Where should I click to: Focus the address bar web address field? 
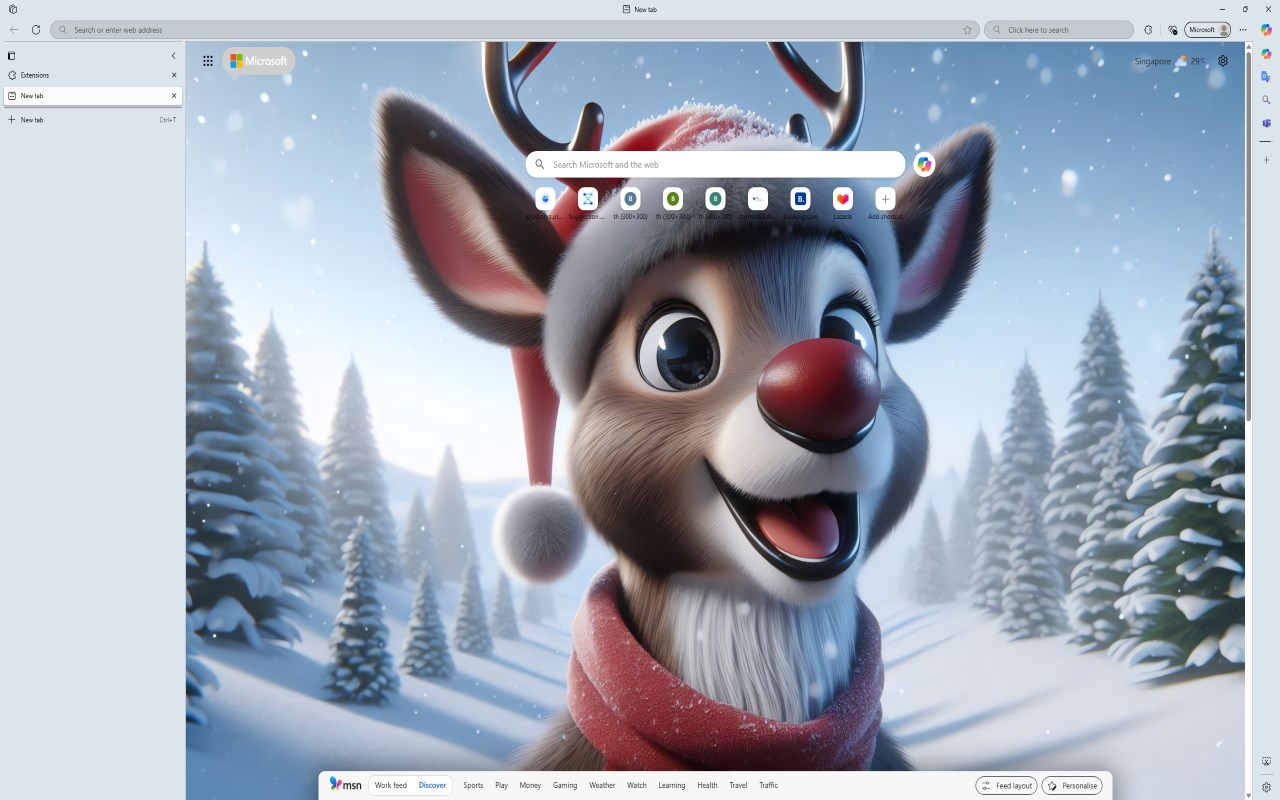coord(515,30)
